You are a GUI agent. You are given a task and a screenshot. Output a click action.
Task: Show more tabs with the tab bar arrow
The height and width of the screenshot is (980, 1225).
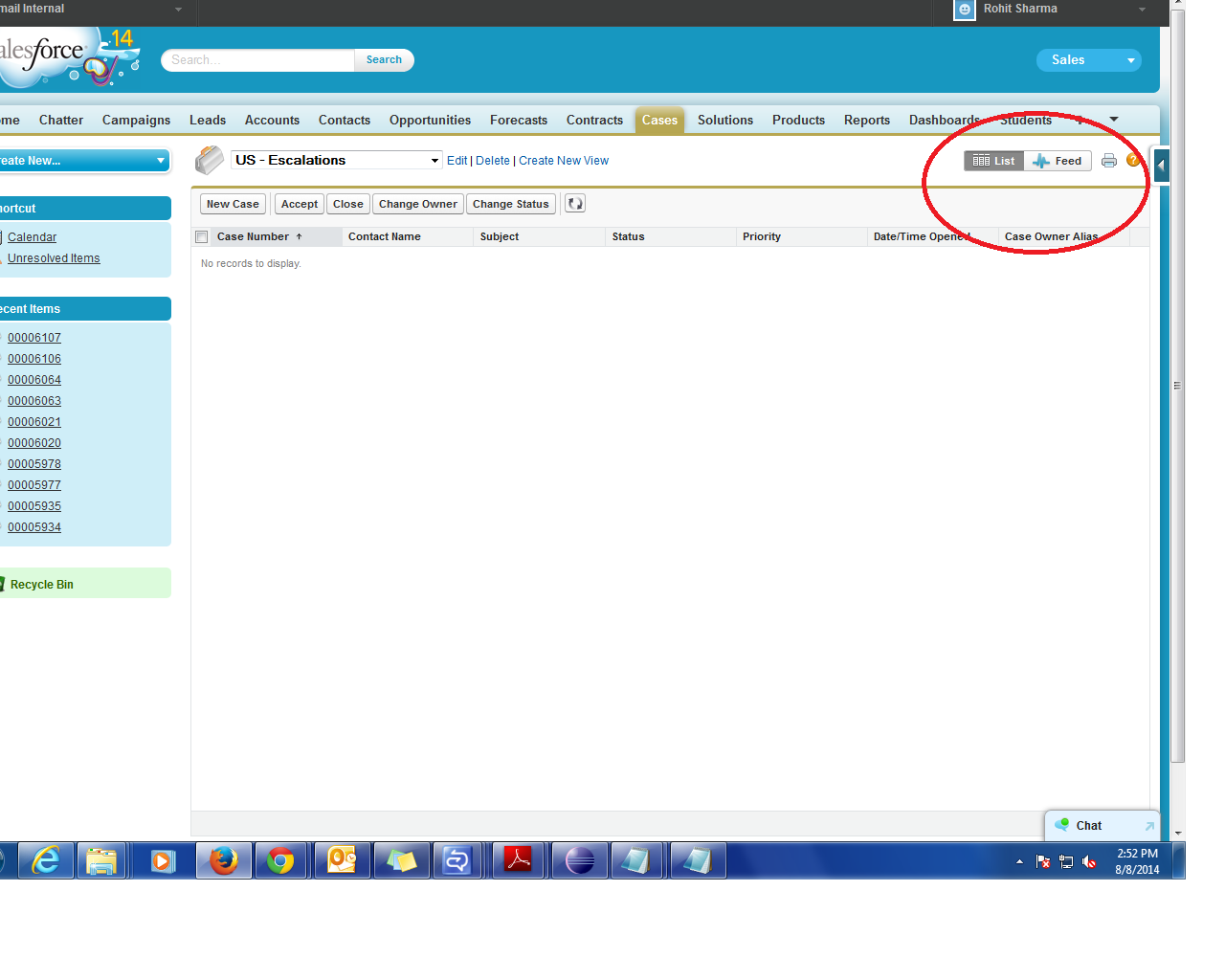(x=1114, y=120)
